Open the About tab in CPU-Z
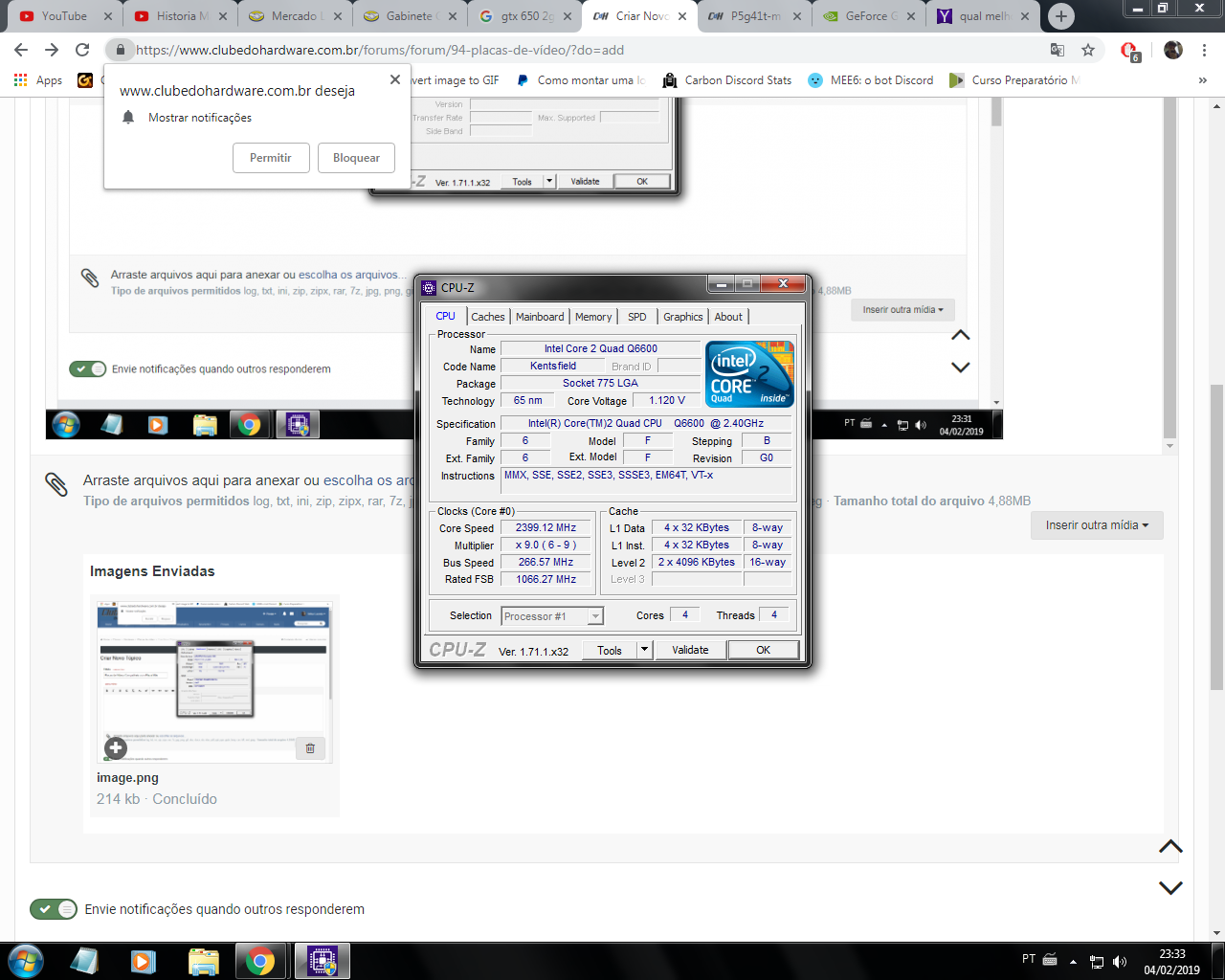 pyautogui.click(x=728, y=317)
